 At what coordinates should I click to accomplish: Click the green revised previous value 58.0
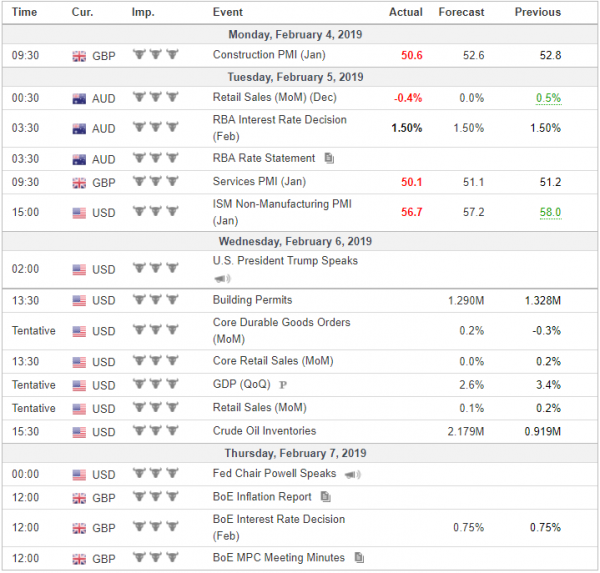pyautogui.click(x=550, y=212)
